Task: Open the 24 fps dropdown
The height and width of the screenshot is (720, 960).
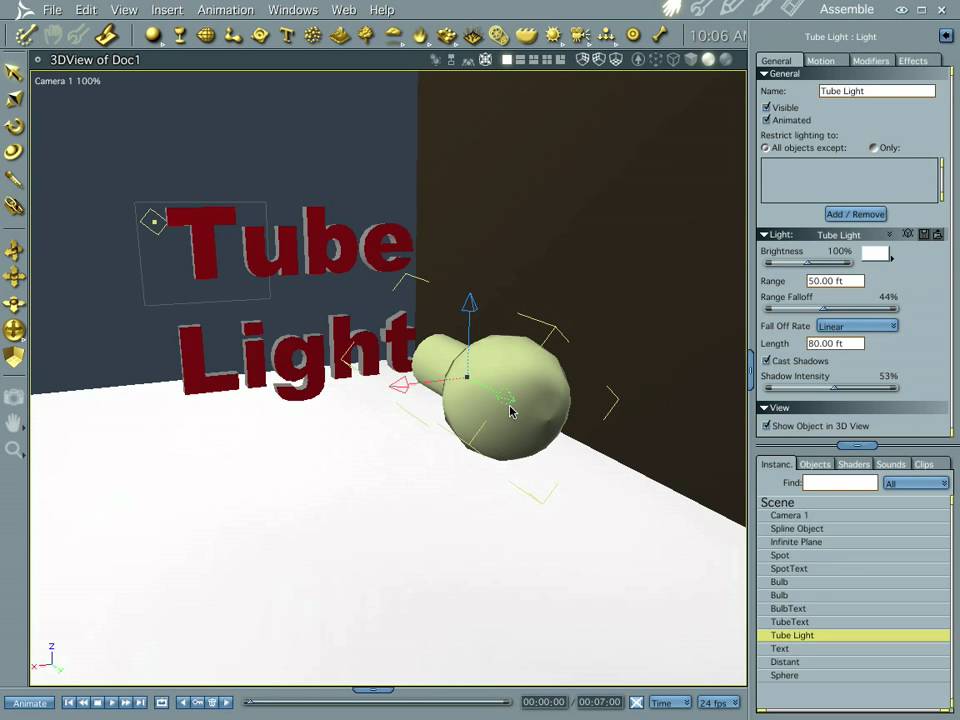Action: 719,702
